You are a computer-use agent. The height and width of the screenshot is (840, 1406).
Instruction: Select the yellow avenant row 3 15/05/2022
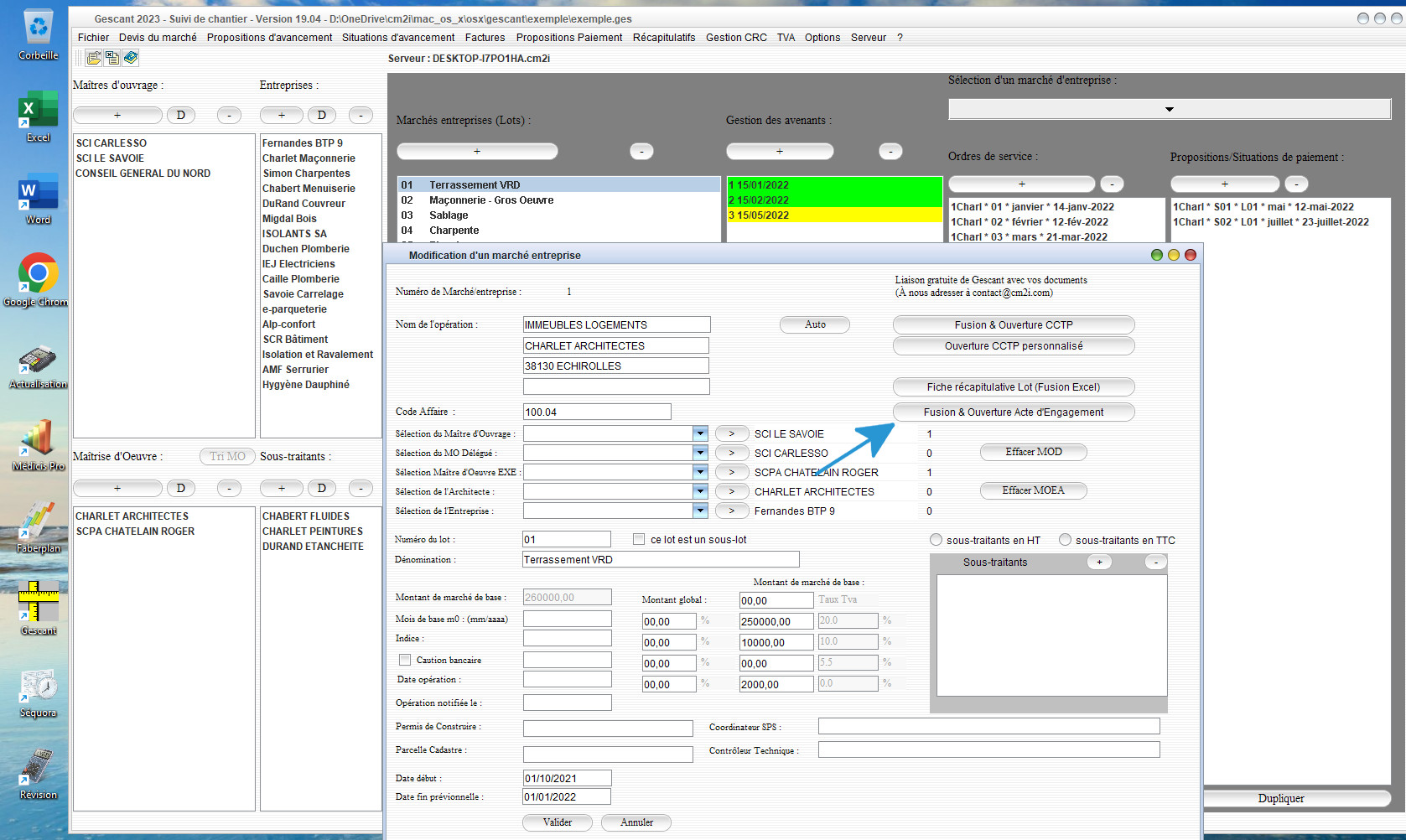(834, 215)
